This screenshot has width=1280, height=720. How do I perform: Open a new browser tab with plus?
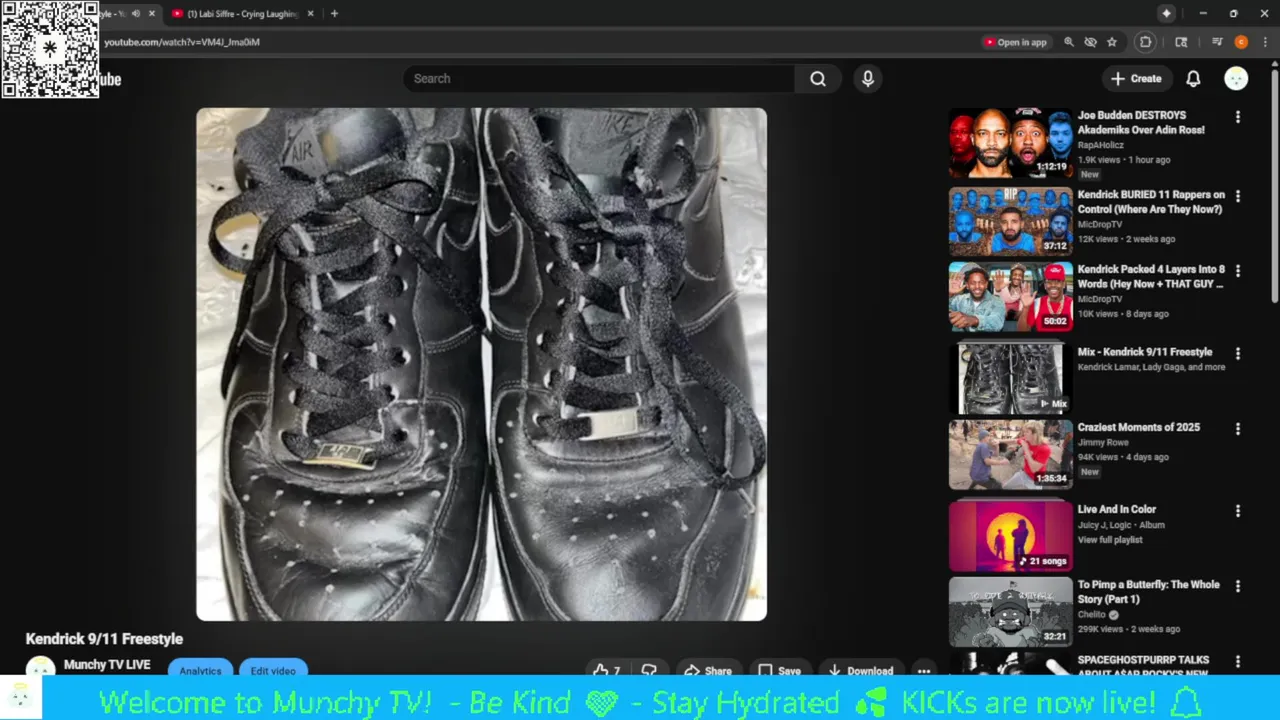[x=334, y=14]
